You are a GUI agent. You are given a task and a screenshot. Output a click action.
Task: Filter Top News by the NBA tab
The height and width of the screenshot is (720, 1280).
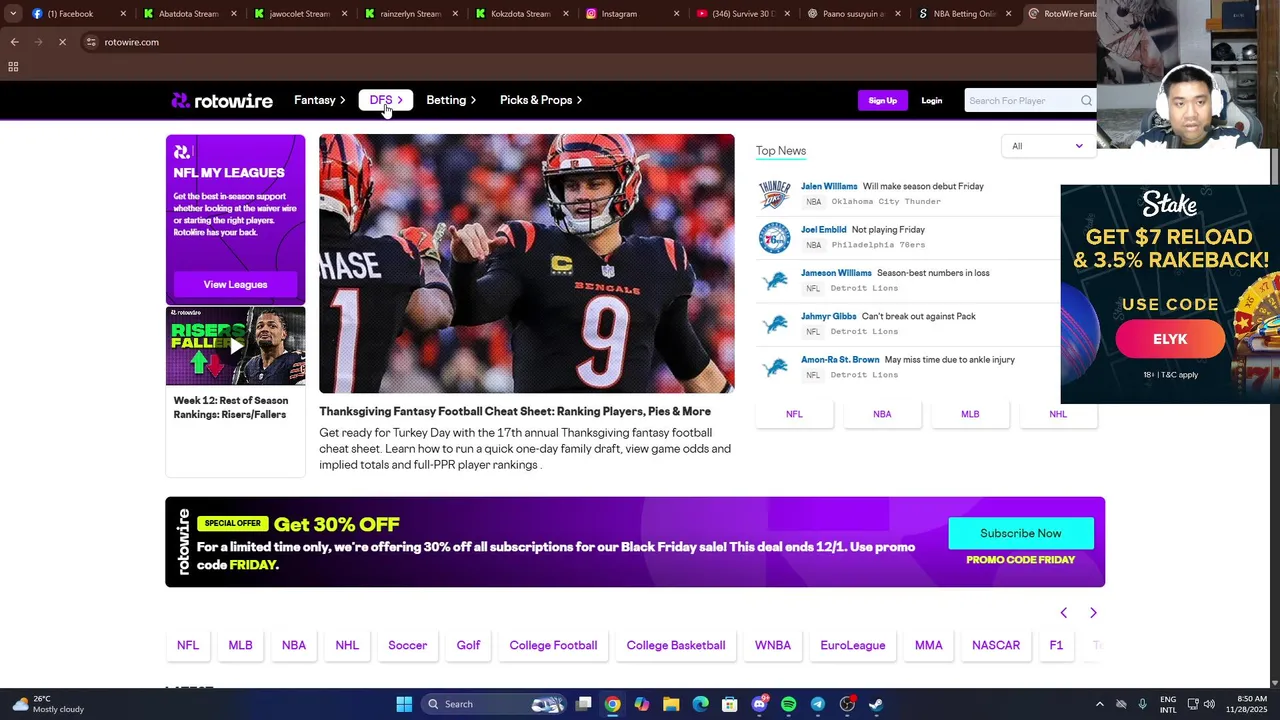pos(882,414)
